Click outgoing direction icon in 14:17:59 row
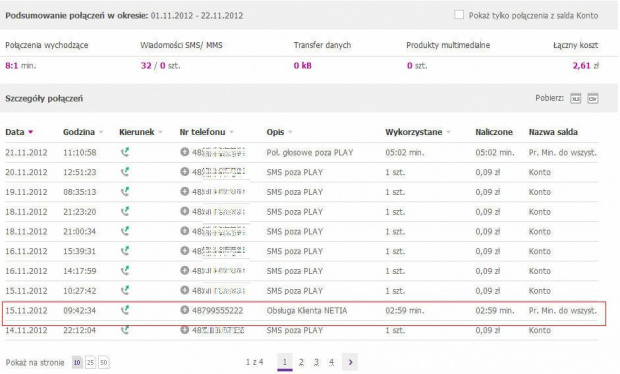This screenshot has width=620, height=374. point(125,271)
